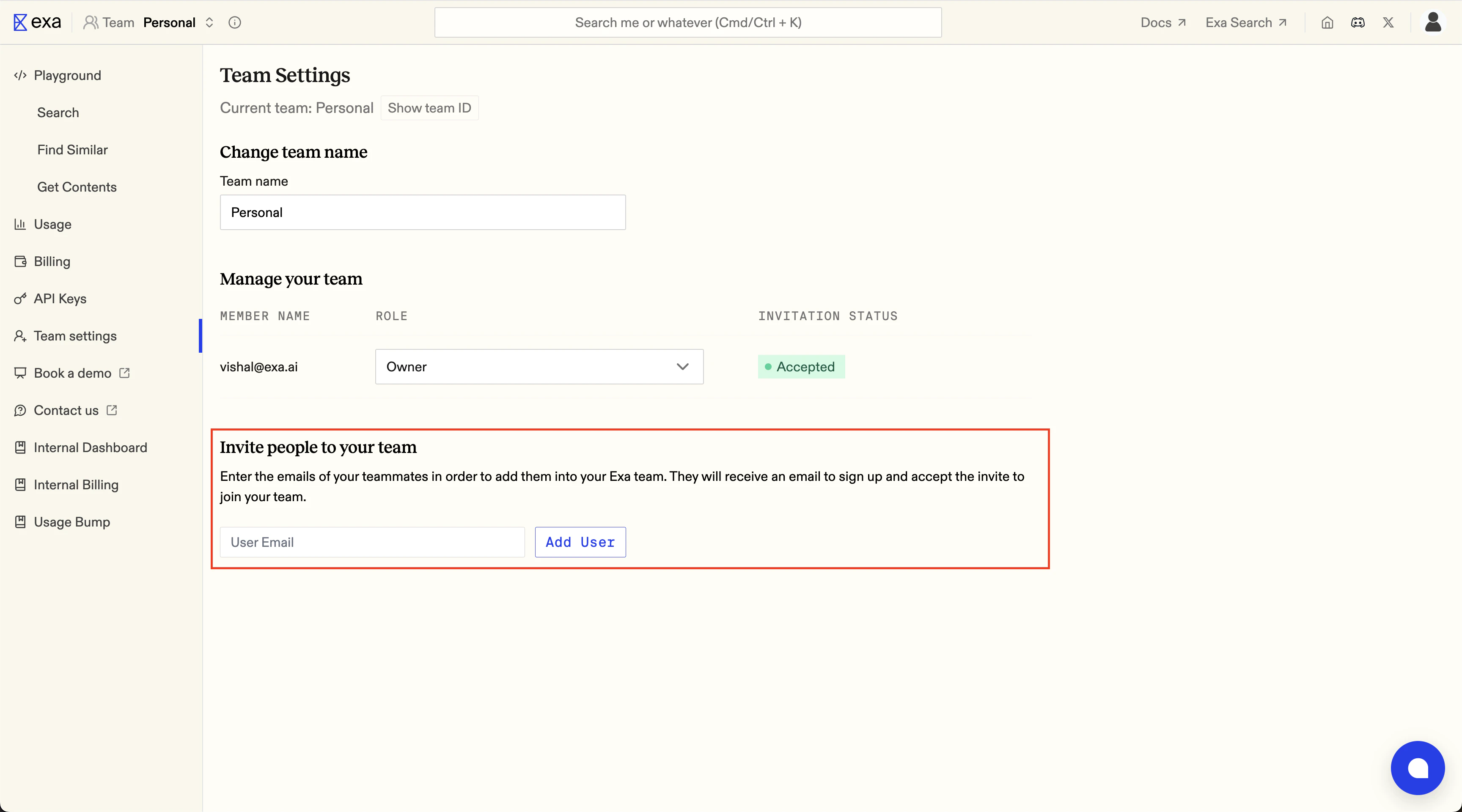Open the home icon in top bar

pyautogui.click(x=1327, y=23)
